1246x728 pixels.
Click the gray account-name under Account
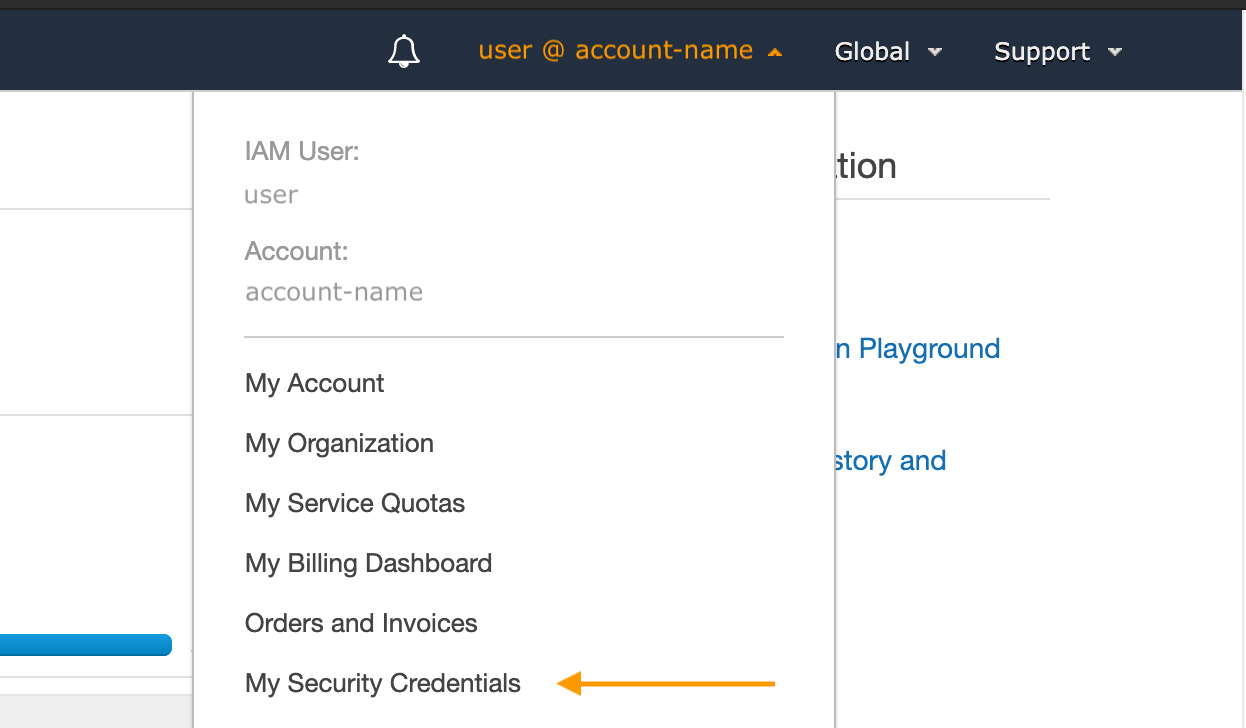333,292
